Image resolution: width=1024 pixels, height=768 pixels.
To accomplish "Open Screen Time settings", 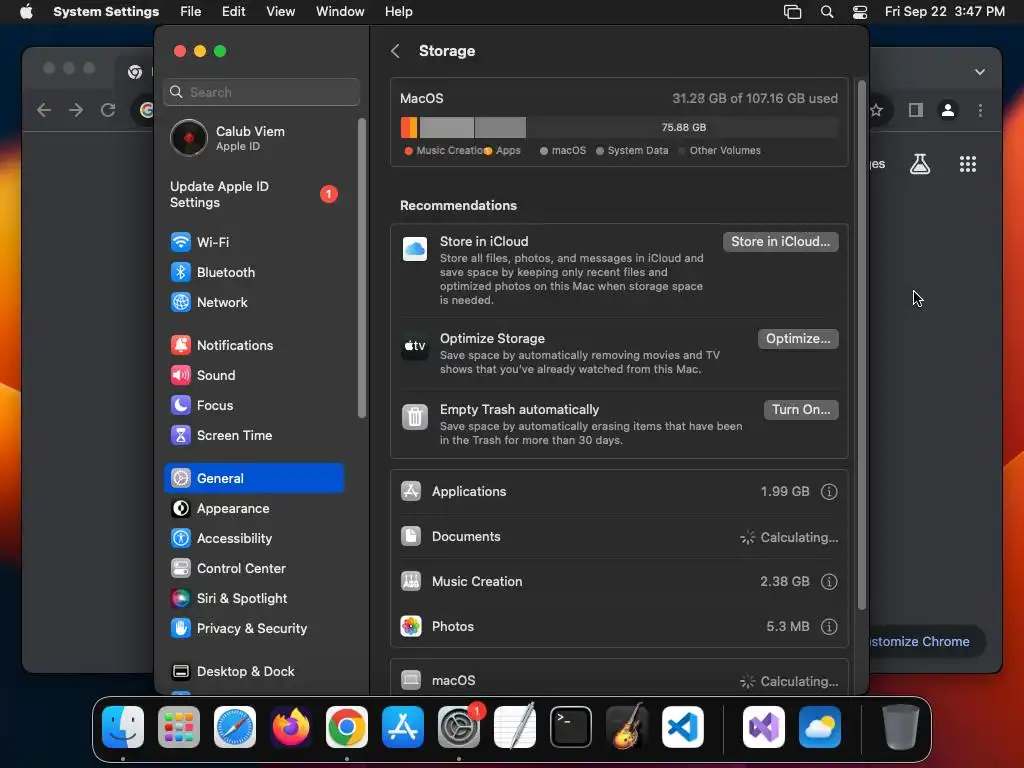I will [253, 436].
